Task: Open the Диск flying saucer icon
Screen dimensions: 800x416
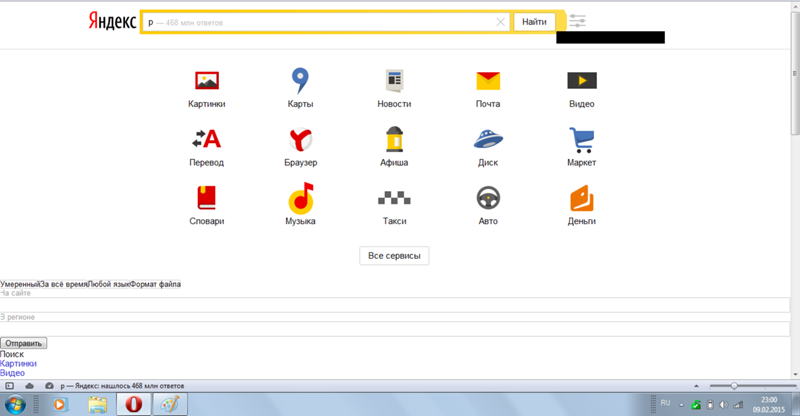Action: coord(488,139)
